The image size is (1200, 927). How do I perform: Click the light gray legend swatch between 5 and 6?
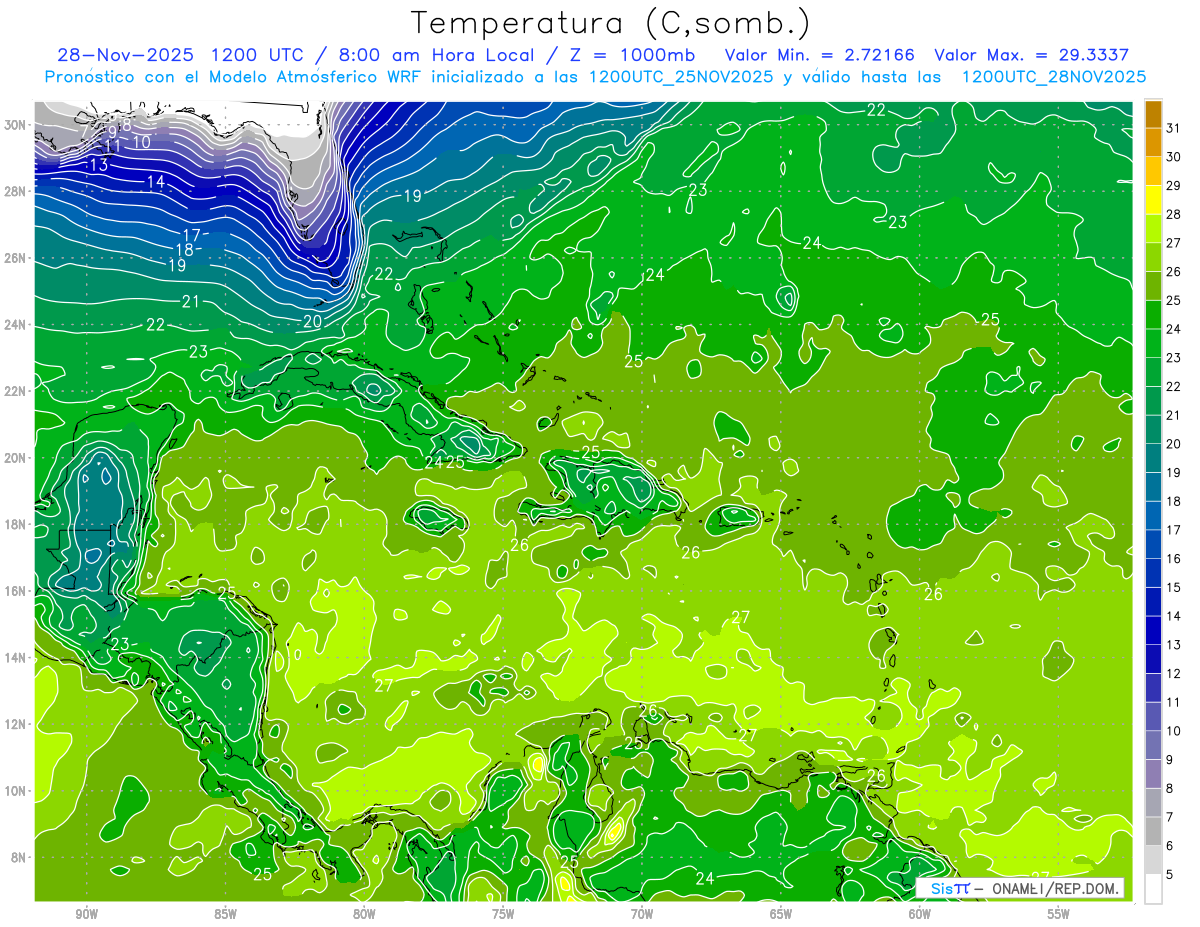1154,860
